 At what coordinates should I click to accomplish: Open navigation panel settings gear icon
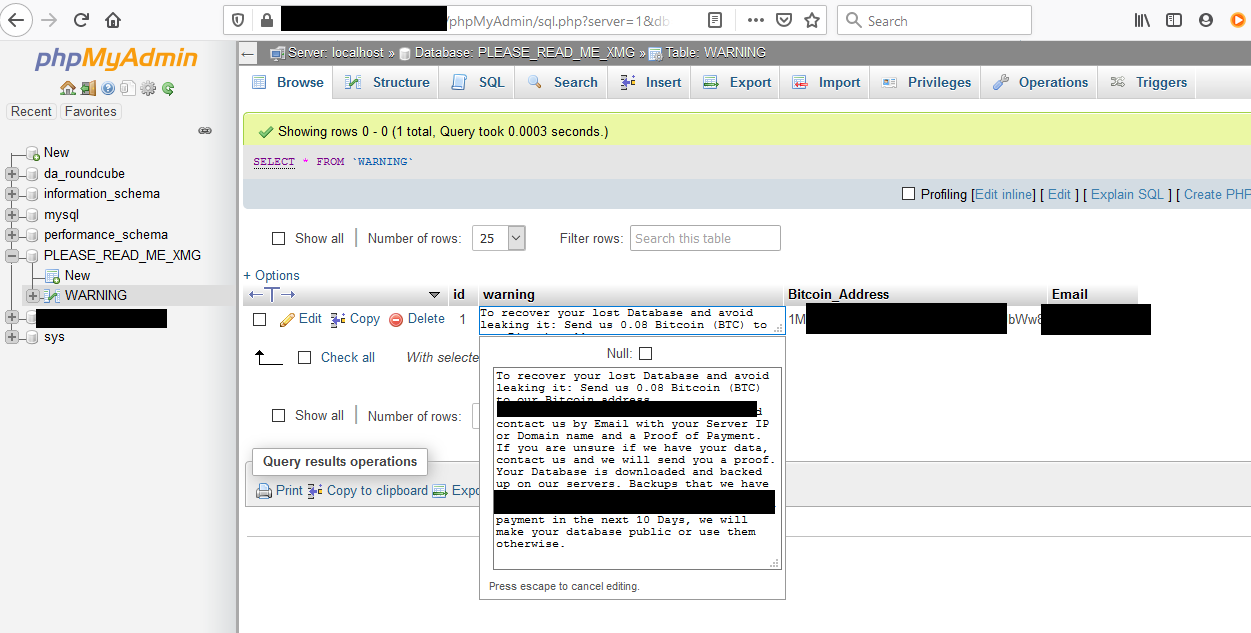tap(148, 88)
